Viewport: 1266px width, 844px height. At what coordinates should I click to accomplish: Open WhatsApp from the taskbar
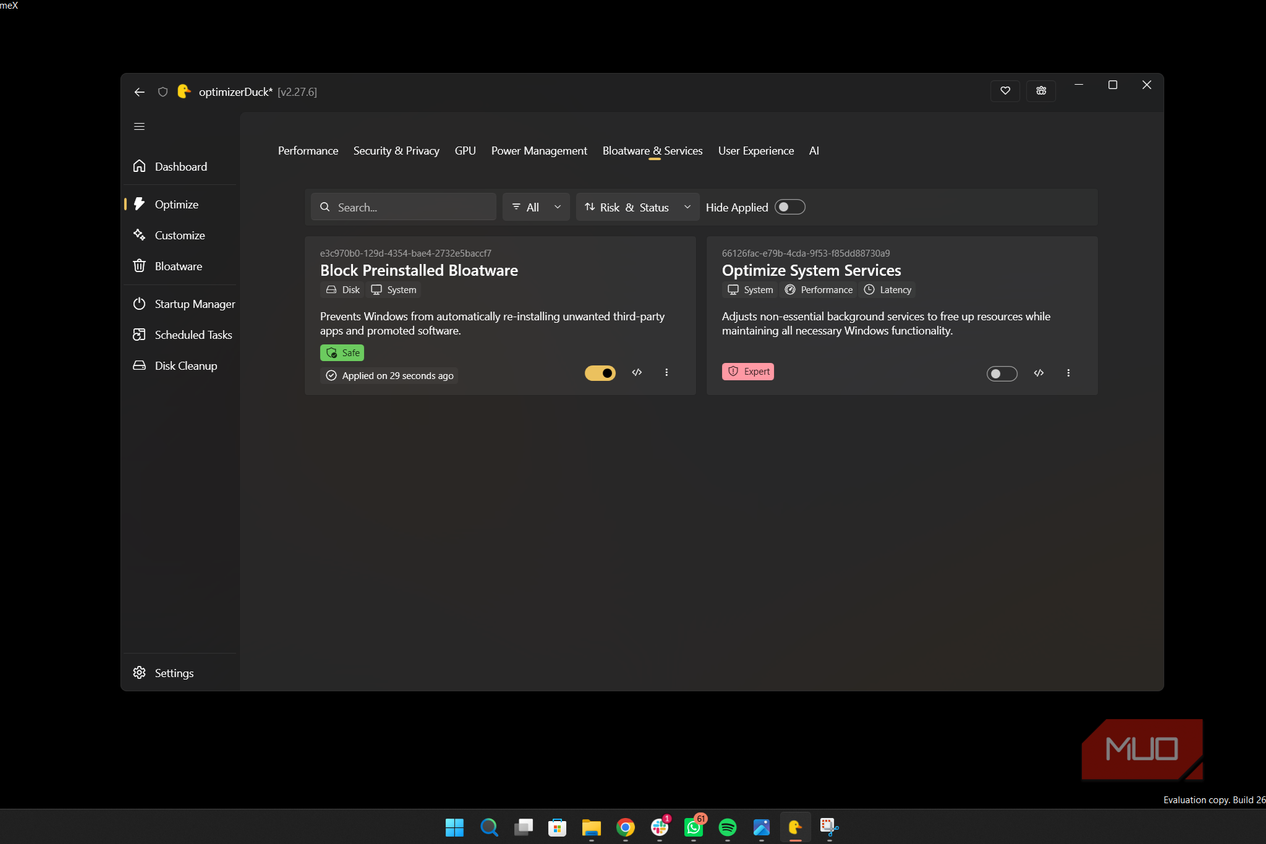pyautogui.click(x=694, y=827)
